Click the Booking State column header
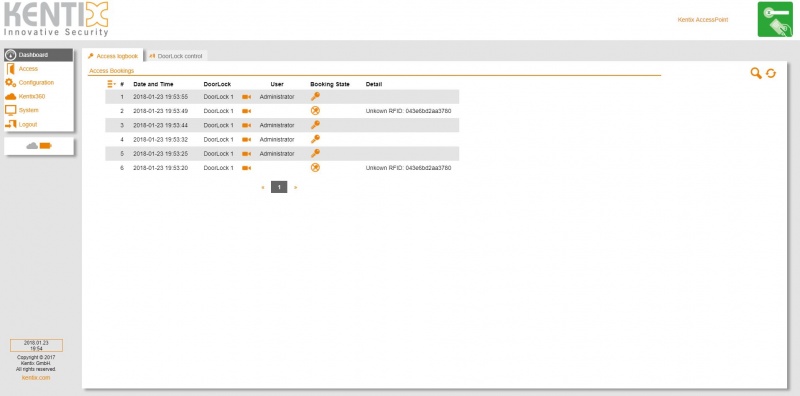Screen dimensions: 800x396 click(x=330, y=84)
